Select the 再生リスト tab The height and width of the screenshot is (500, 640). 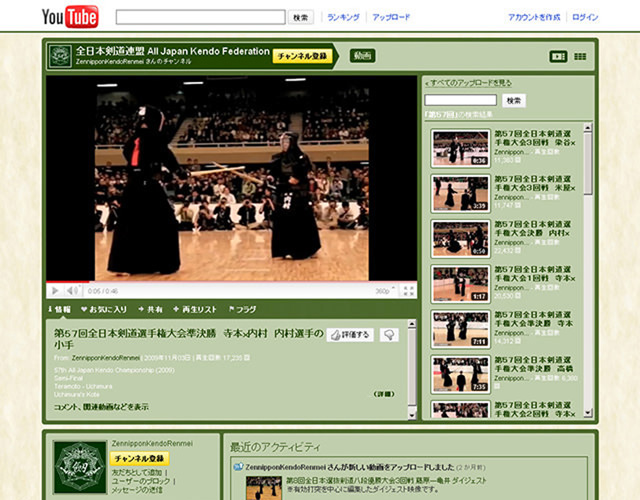(x=195, y=309)
